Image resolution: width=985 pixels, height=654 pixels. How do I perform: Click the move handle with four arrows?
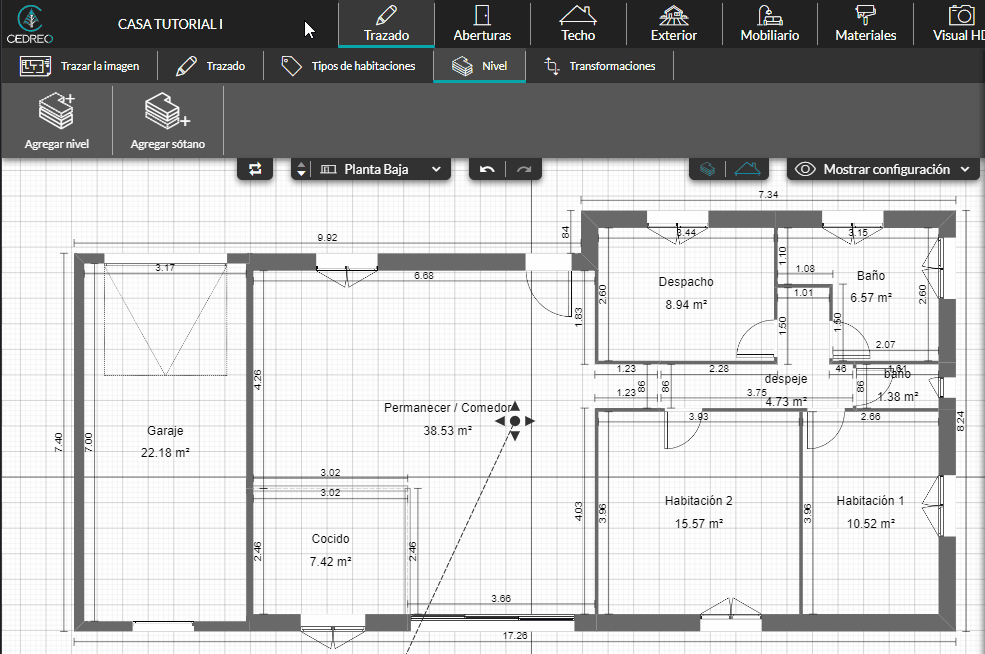click(x=515, y=421)
